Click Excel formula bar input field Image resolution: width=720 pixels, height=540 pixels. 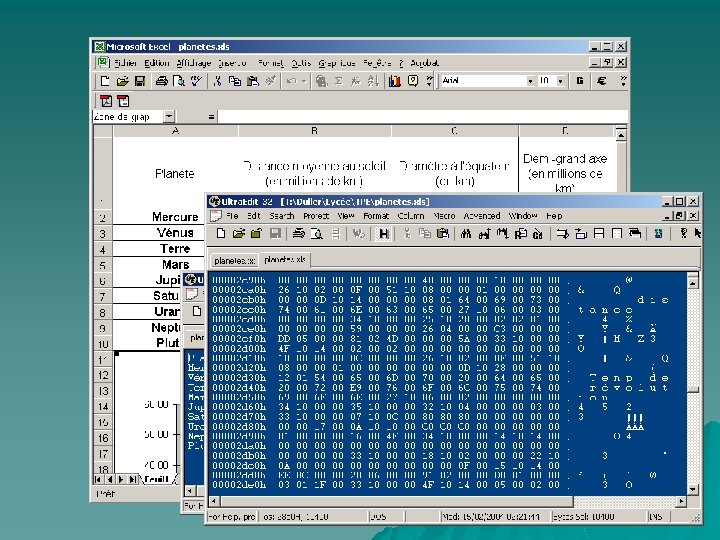tap(422, 117)
